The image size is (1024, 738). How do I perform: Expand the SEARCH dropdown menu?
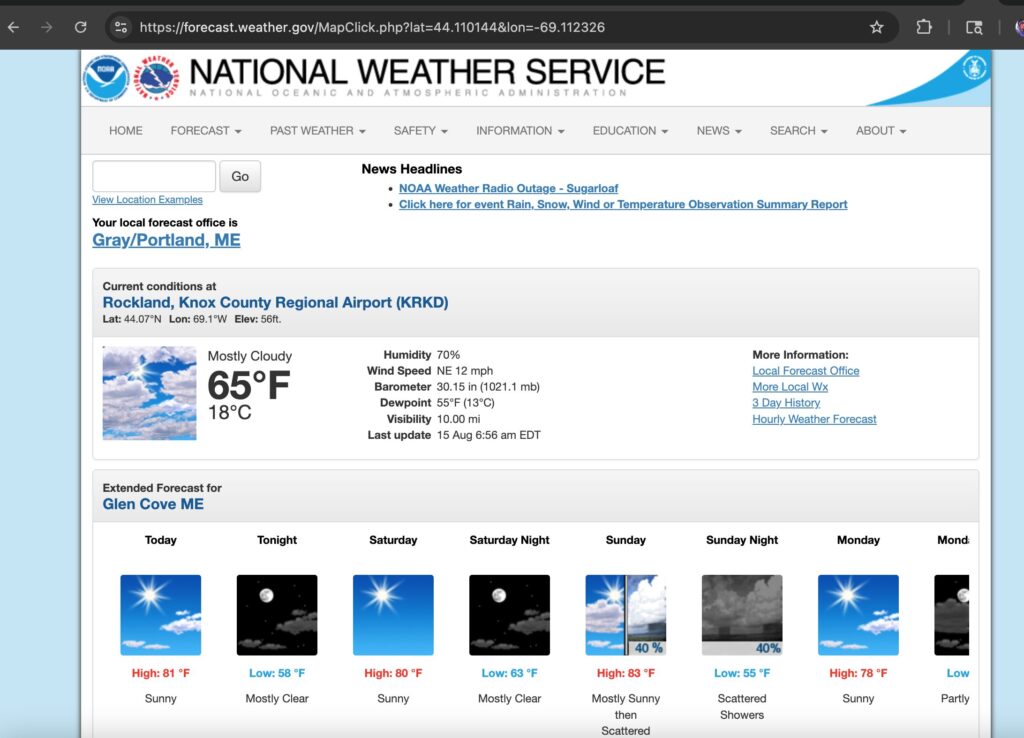coord(798,131)
